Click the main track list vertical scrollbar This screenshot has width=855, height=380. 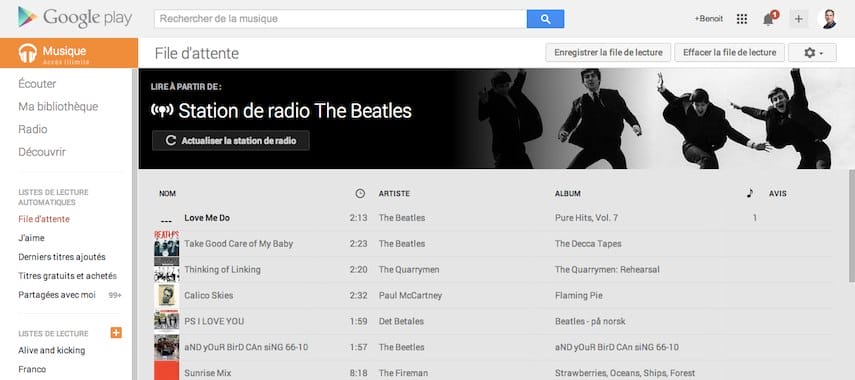[x=852, y=226]
